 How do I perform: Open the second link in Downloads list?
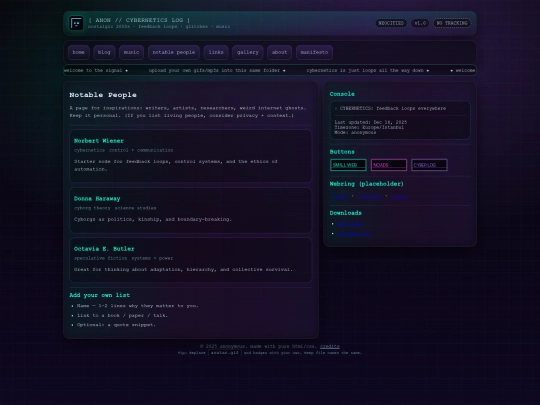(x=354, y=233)
